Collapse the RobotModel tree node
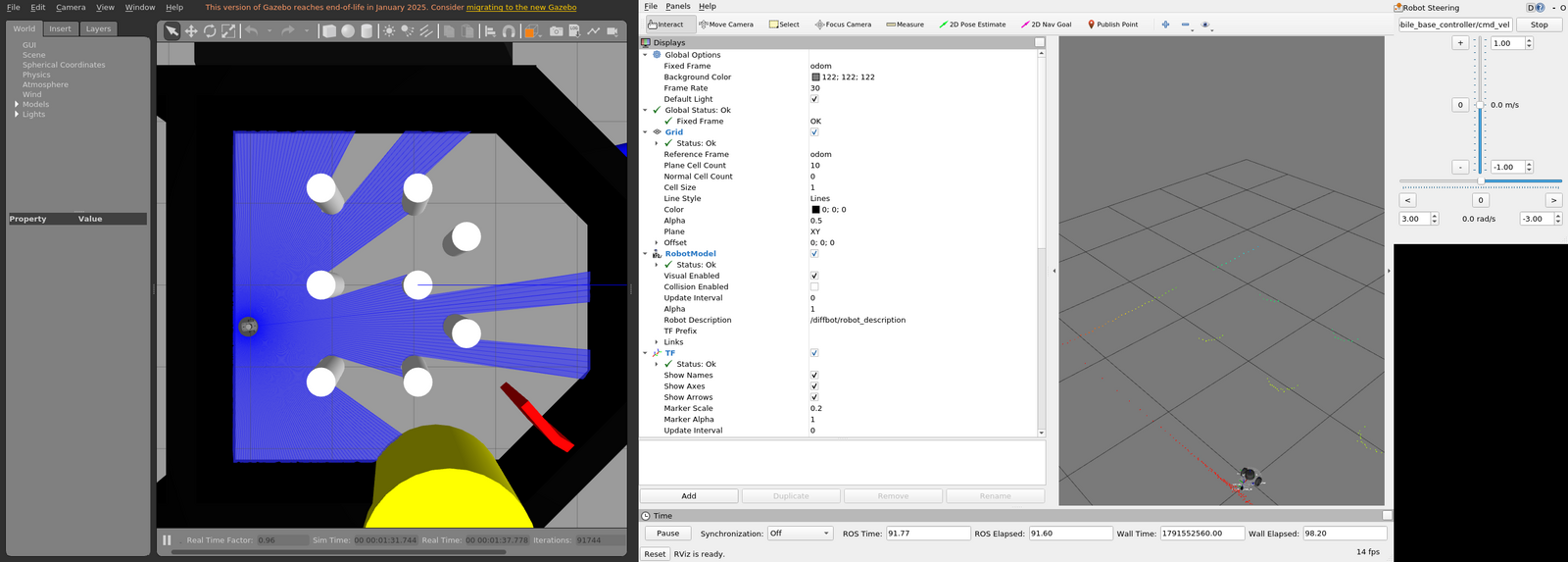 [x=645, y=254]
